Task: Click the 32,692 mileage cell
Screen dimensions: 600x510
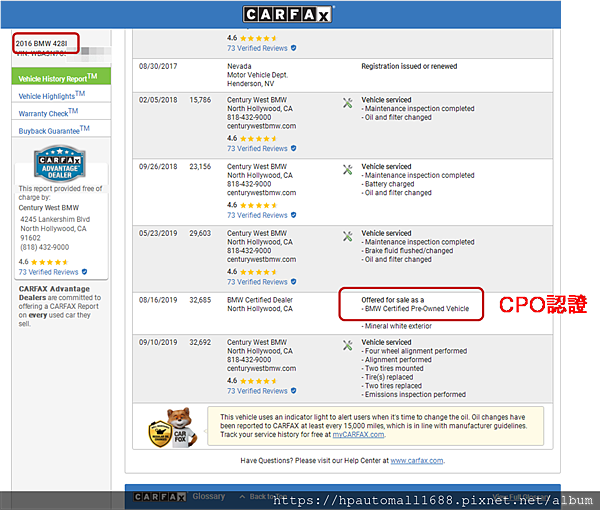Action: tap(200, 342)
